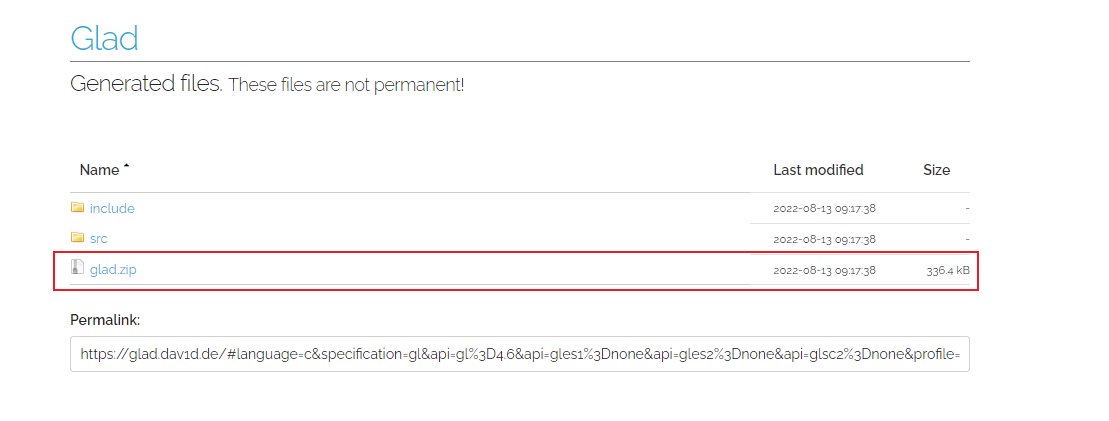Image resolution: width=1109 pixels, height=421 pixels.
Task: Open the include folder link
Action: [112, 208]
